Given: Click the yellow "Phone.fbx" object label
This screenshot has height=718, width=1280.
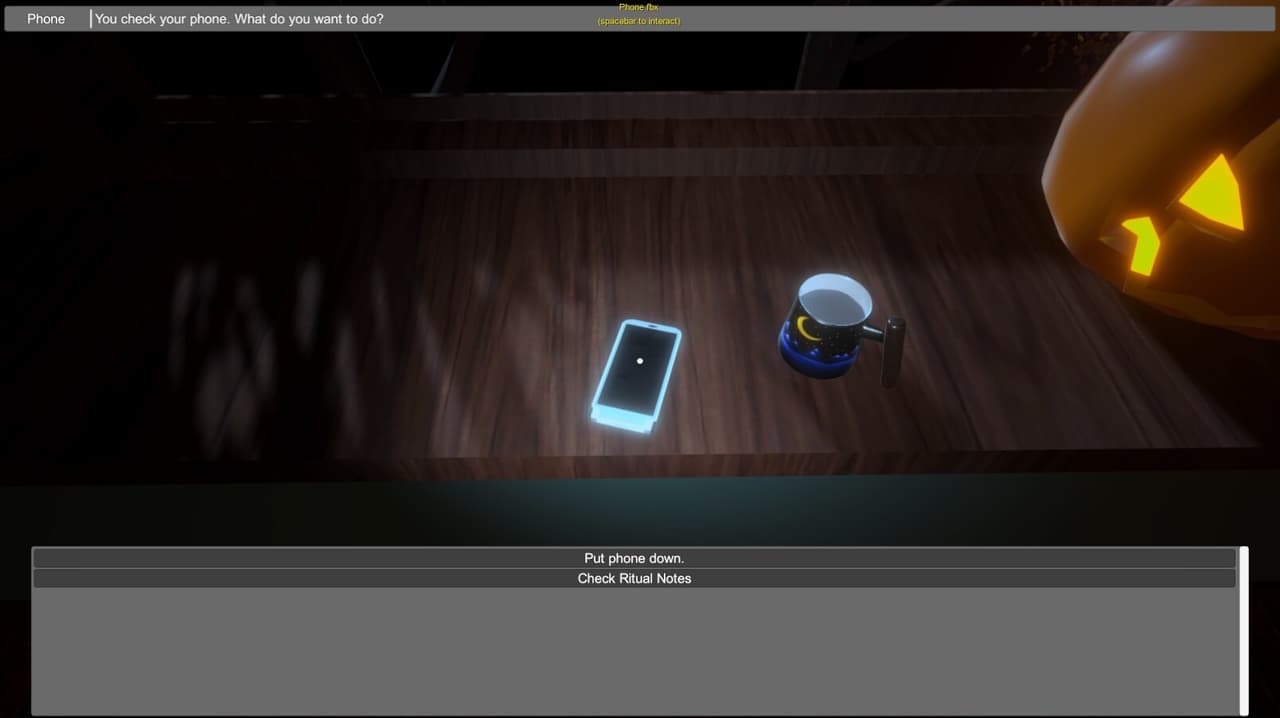Looking at the screenshot, I should tap(639, 7).
